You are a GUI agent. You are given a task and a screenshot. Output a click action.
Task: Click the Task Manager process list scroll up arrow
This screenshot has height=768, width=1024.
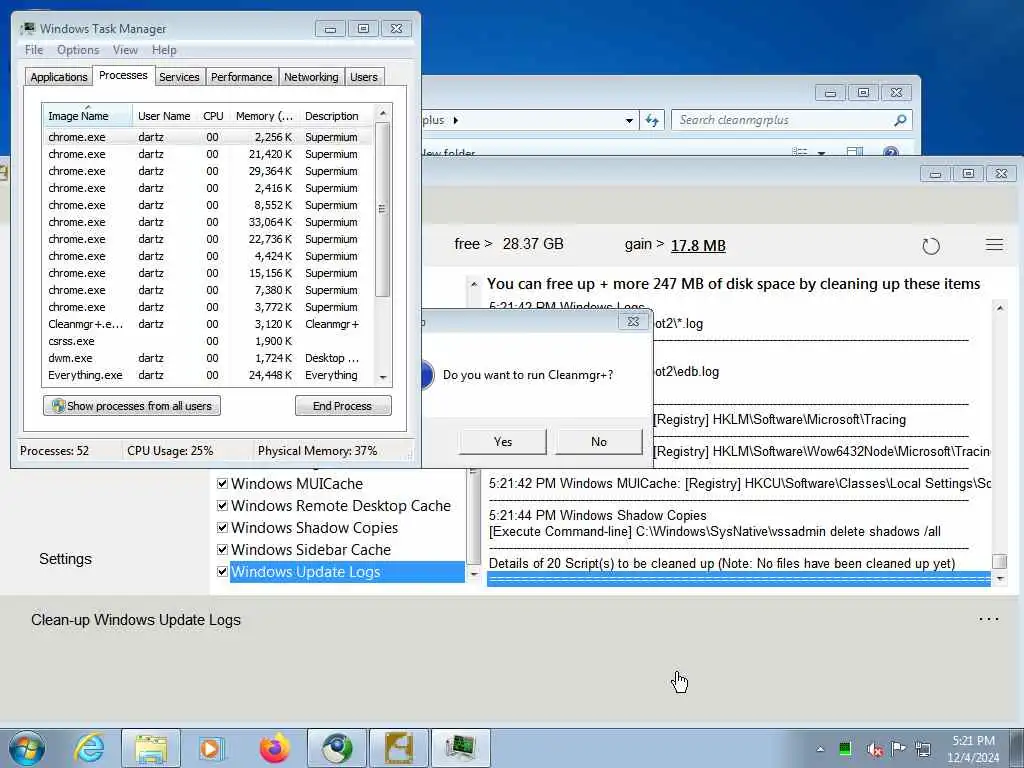point(383,114)
